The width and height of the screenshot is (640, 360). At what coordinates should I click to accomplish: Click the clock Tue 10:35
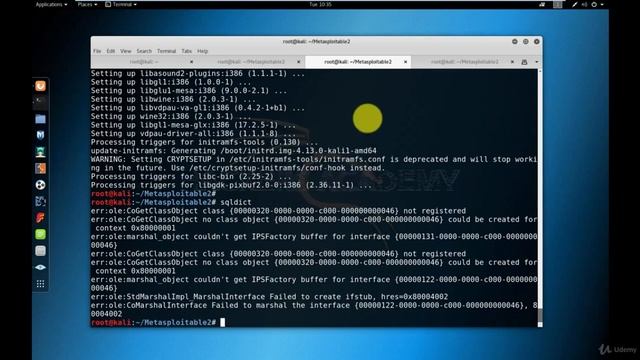(x=320, y=4)
